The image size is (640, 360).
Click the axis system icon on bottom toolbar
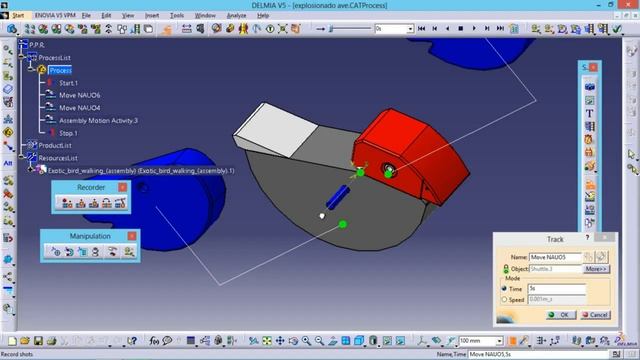click(422, 340)
